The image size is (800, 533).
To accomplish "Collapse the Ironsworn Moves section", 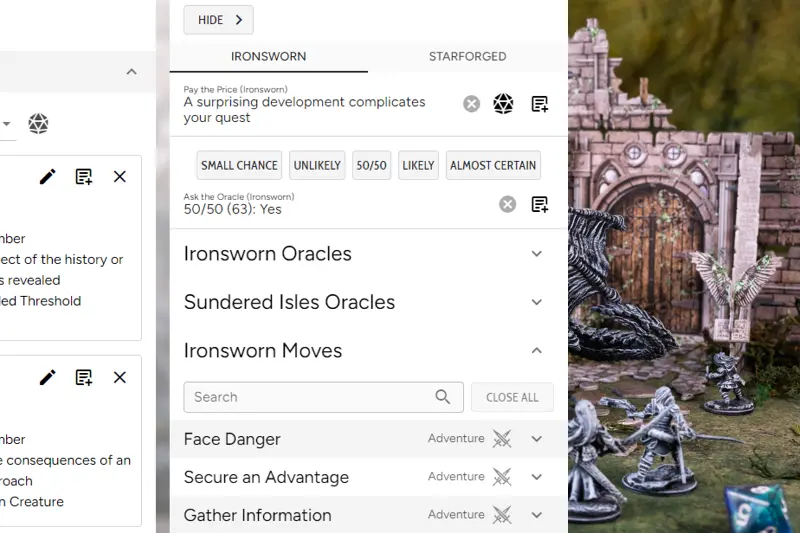I will tap(537, 351).
